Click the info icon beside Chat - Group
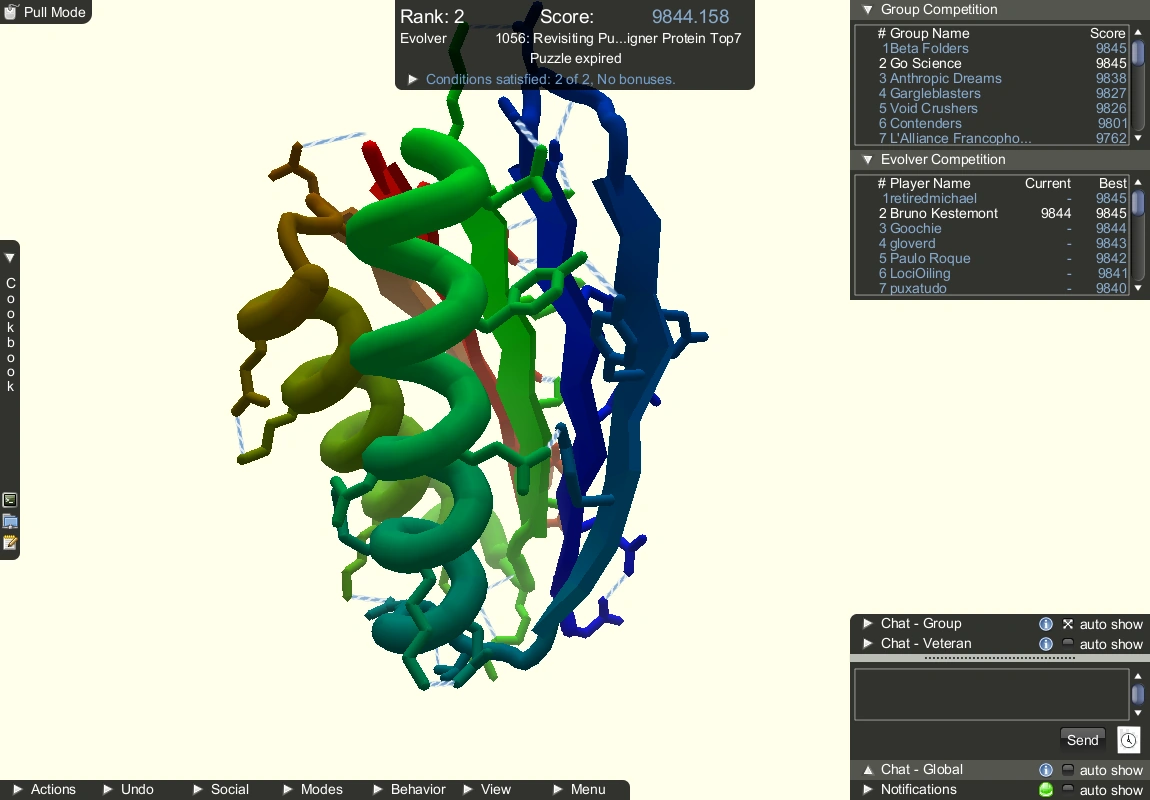 coord(1046,624)
